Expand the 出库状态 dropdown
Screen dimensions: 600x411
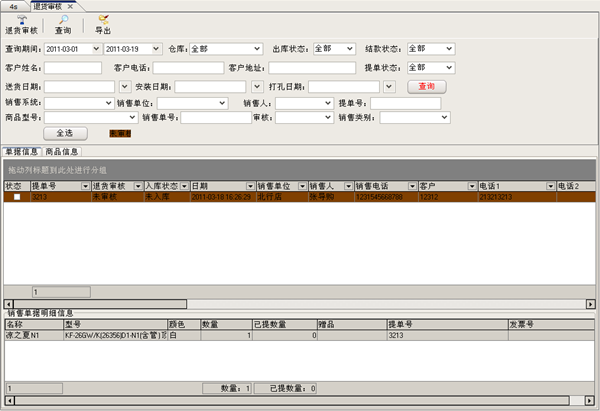(x=351, y=48)
